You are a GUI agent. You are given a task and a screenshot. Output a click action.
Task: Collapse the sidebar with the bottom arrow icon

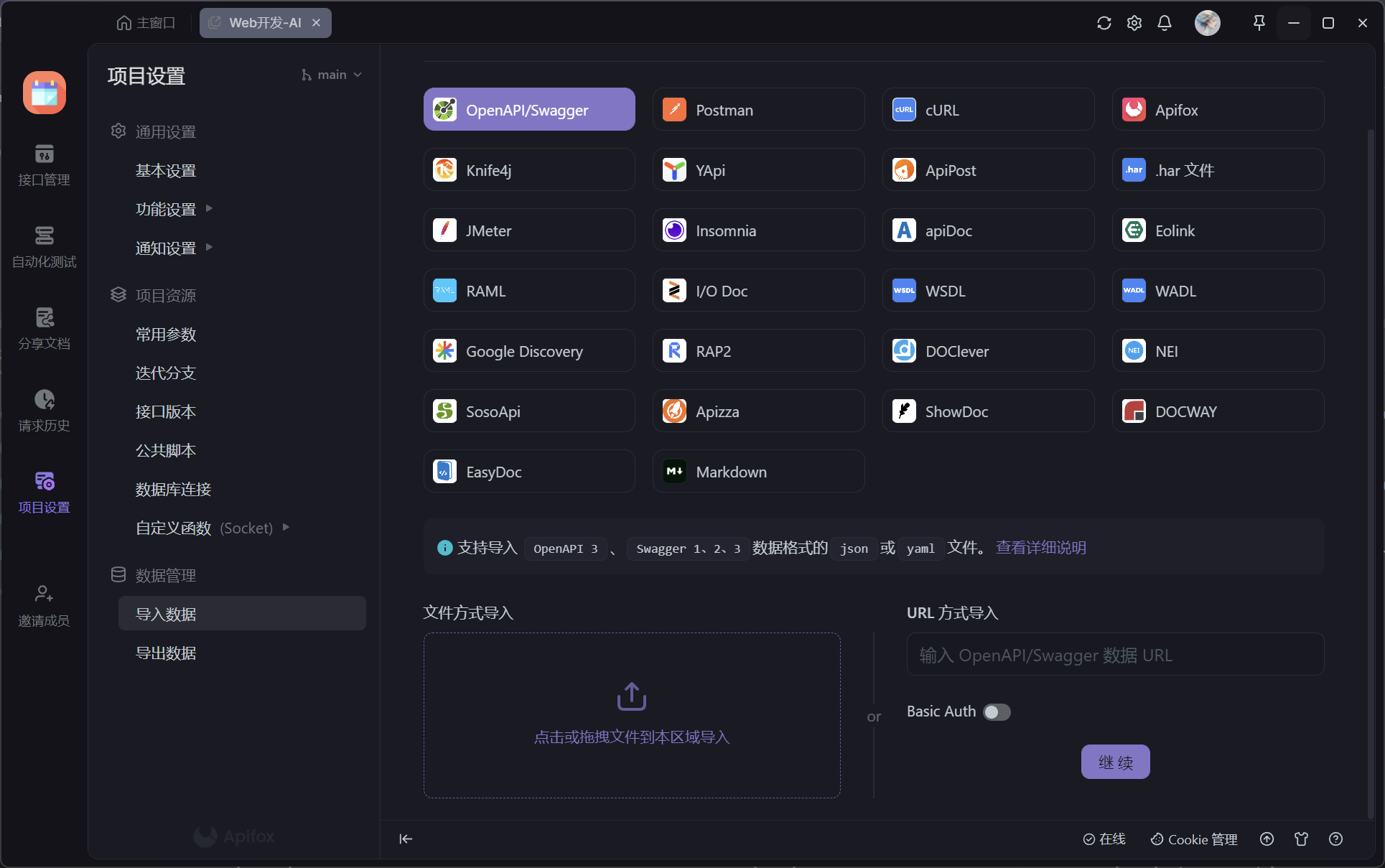click(x=406, y=839)
